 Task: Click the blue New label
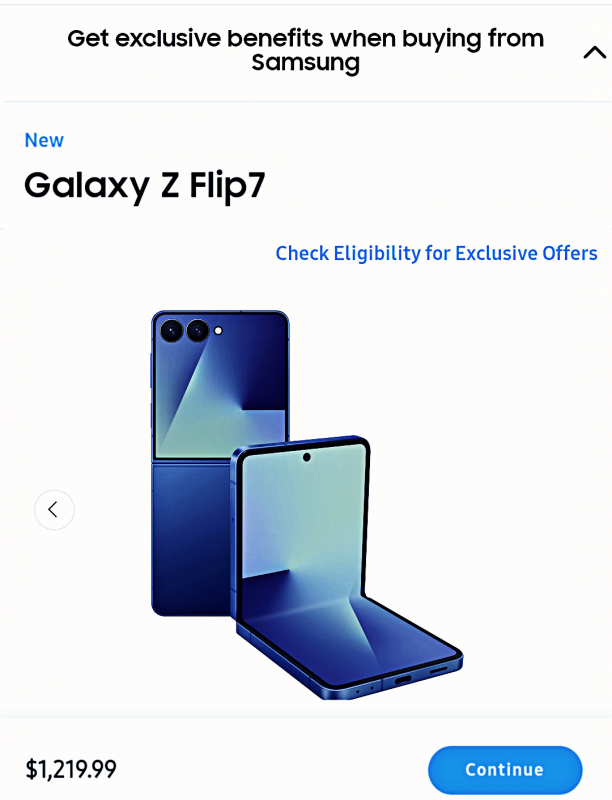(44, 140)
